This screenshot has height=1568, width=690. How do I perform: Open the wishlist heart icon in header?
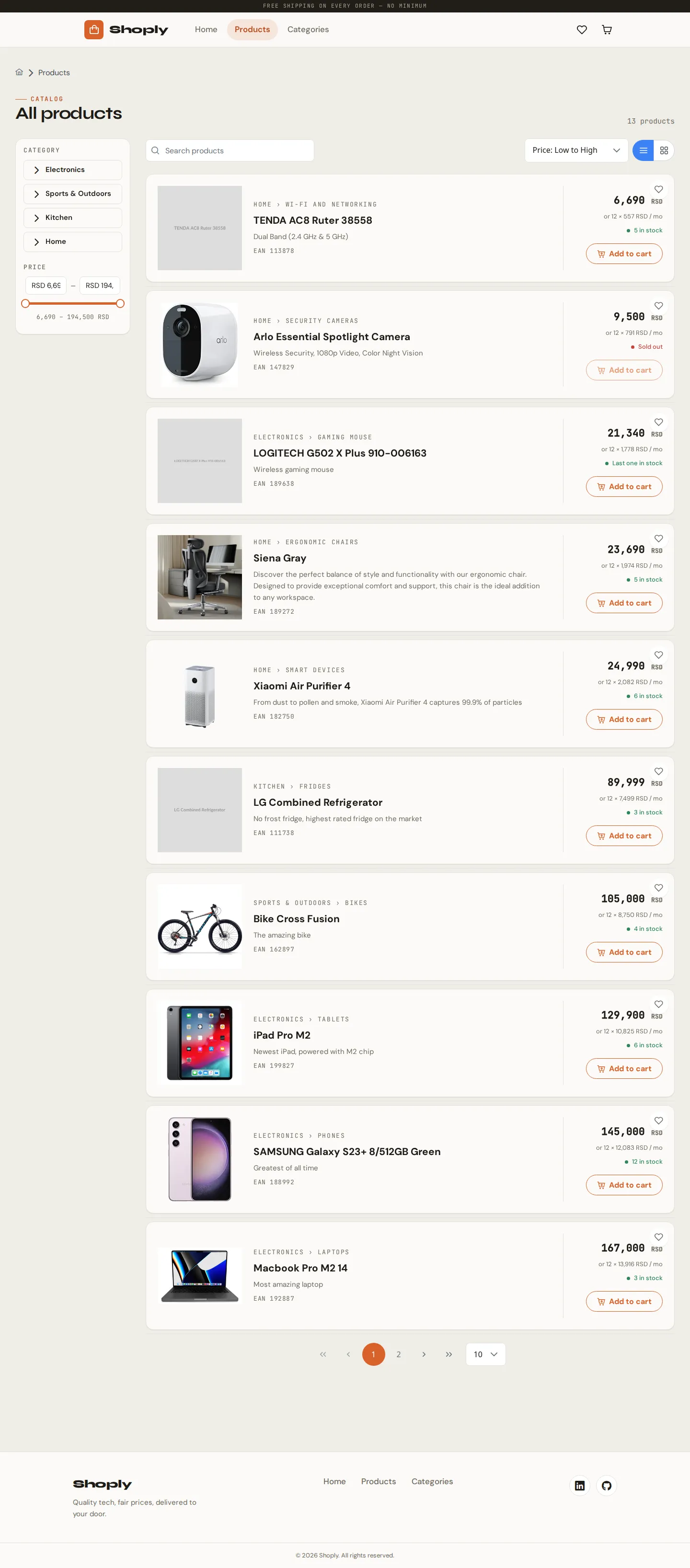[582, 29]
